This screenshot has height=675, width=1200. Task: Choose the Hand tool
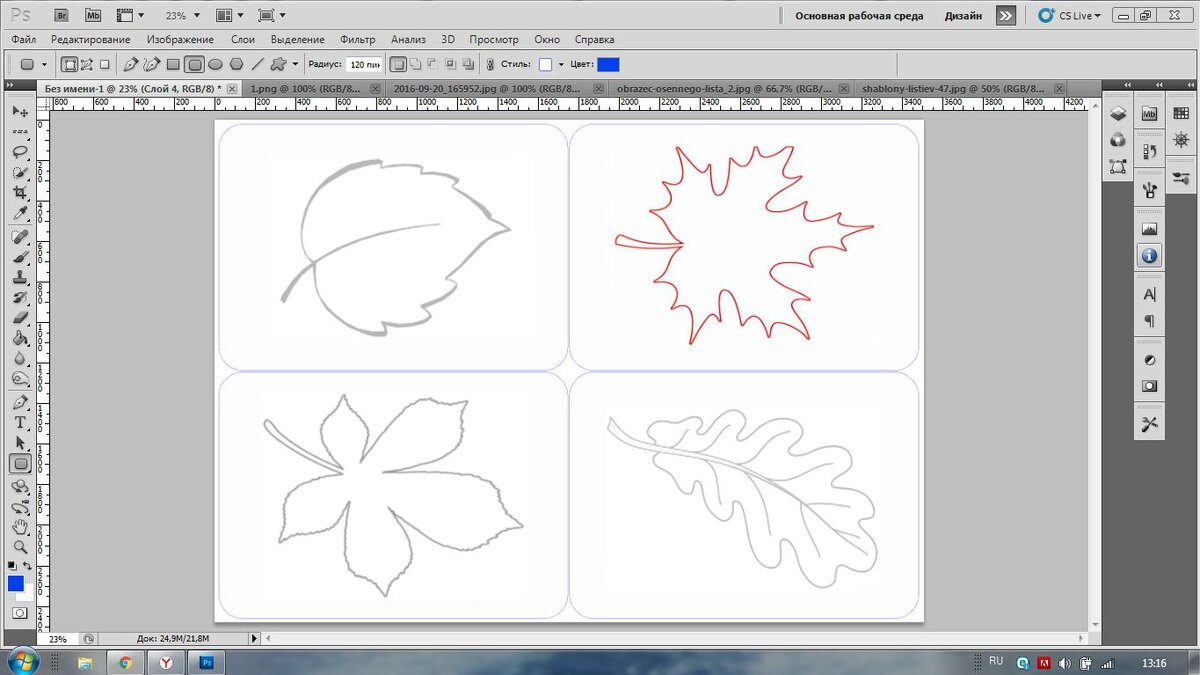(20, 527)
